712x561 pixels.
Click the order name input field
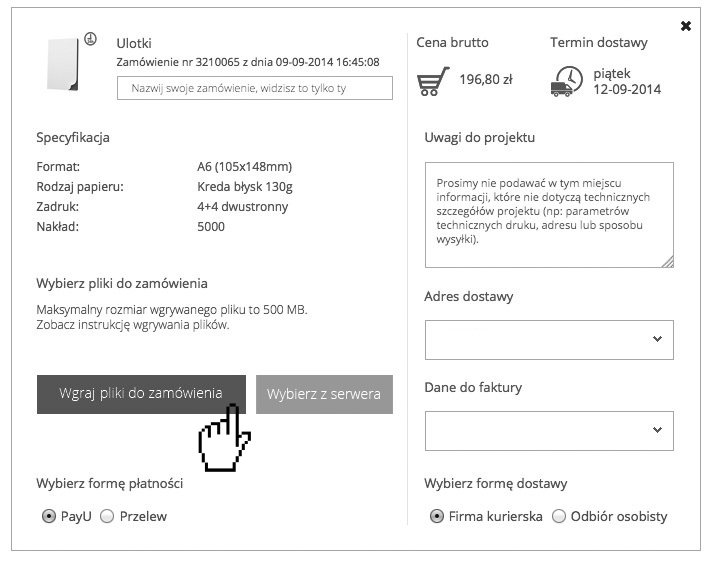254,88
